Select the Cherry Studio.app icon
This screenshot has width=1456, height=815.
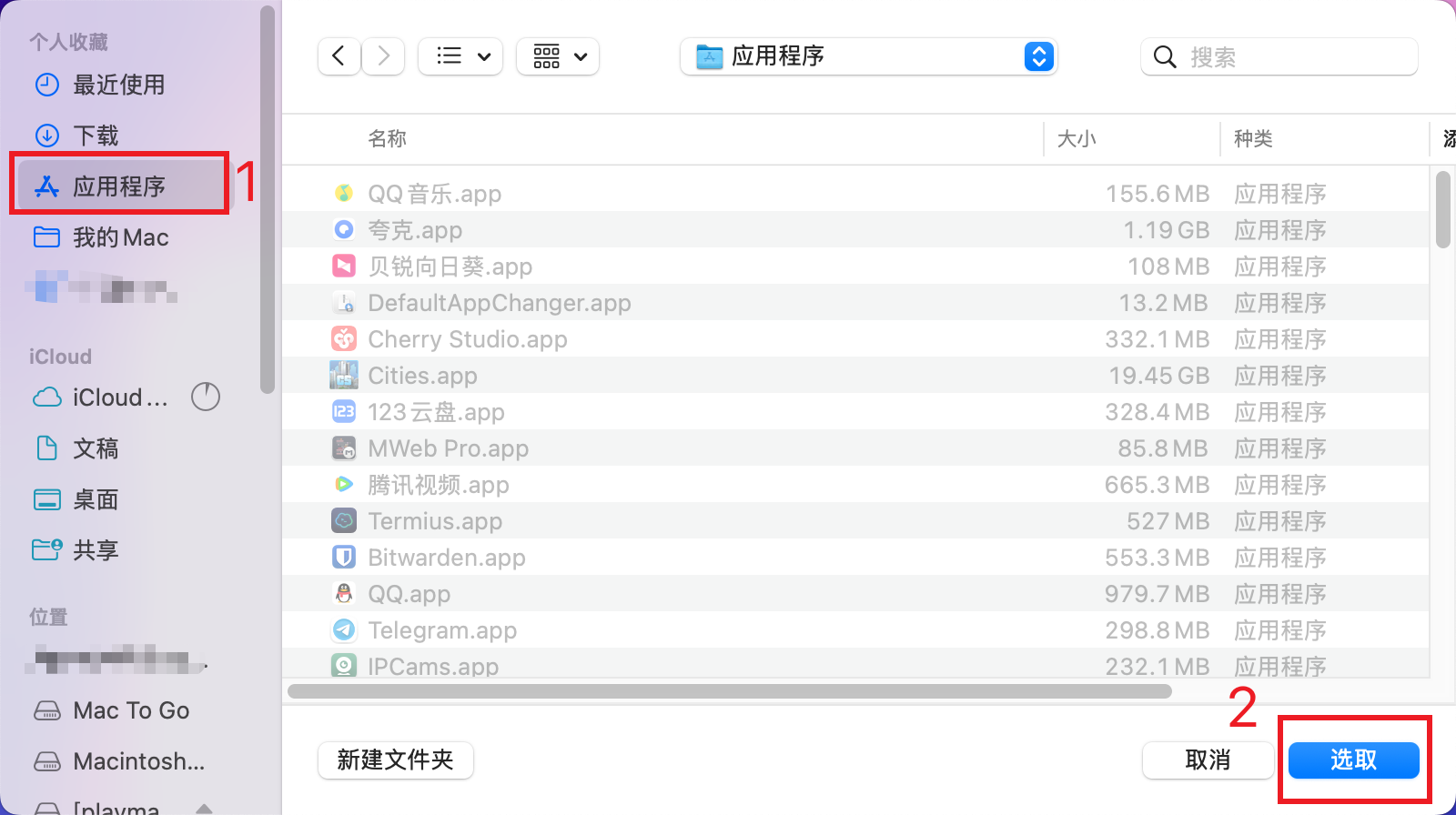[x=344, y=338]
